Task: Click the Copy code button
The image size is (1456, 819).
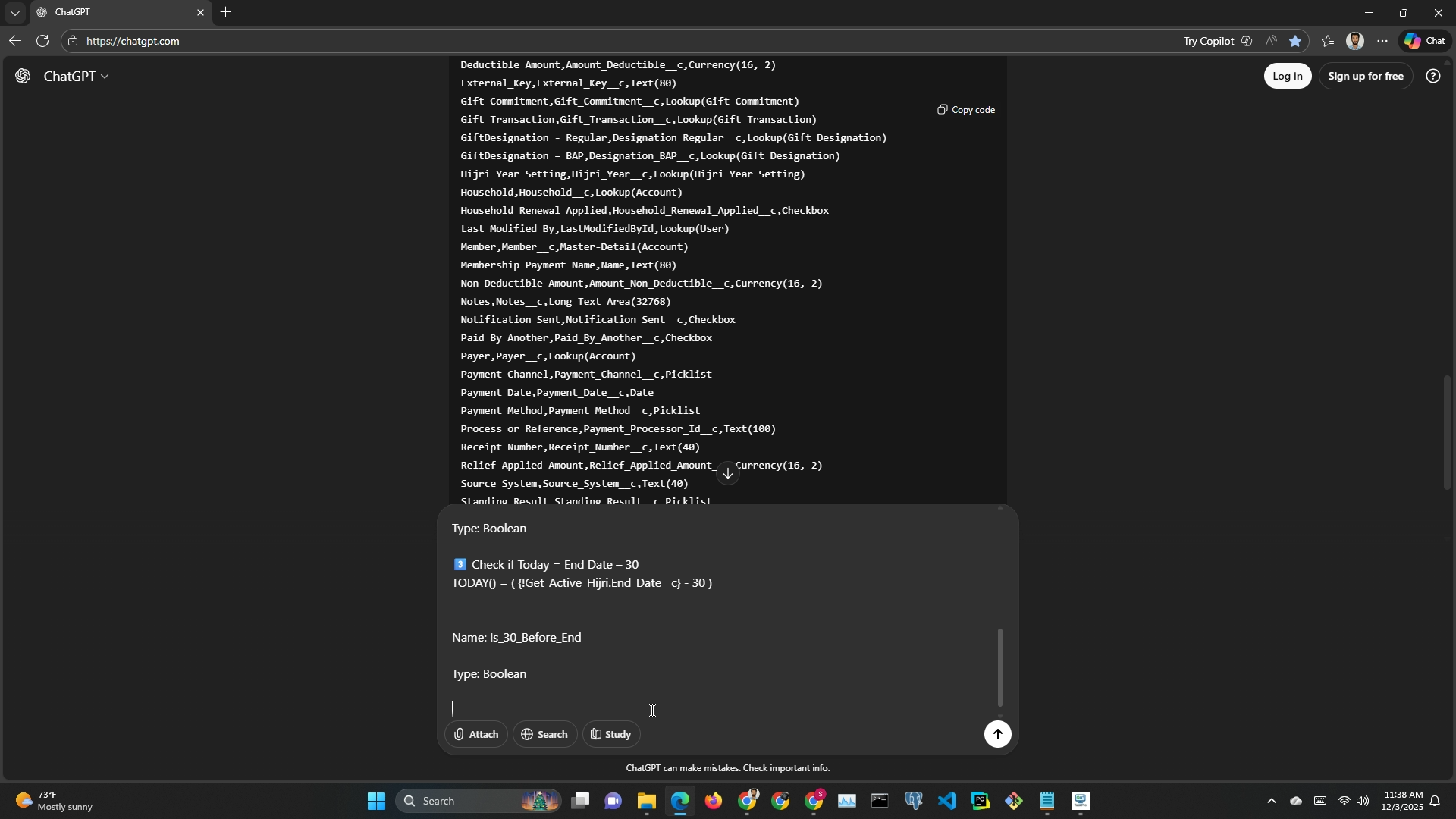Action: pos(965,110)
